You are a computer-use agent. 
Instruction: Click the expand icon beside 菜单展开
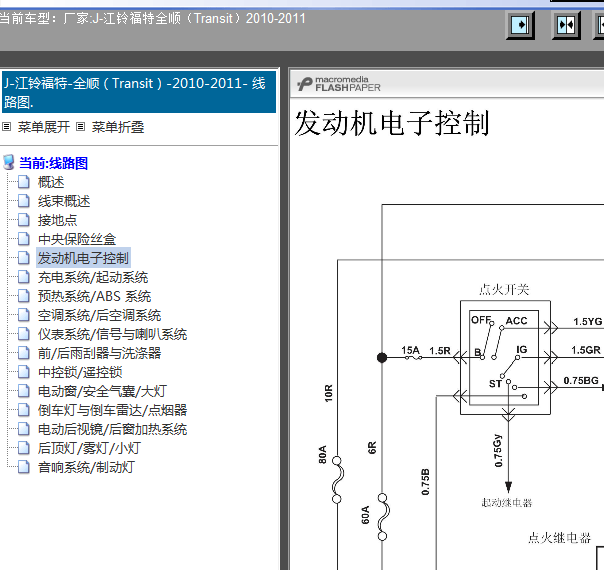pos(7,127)
